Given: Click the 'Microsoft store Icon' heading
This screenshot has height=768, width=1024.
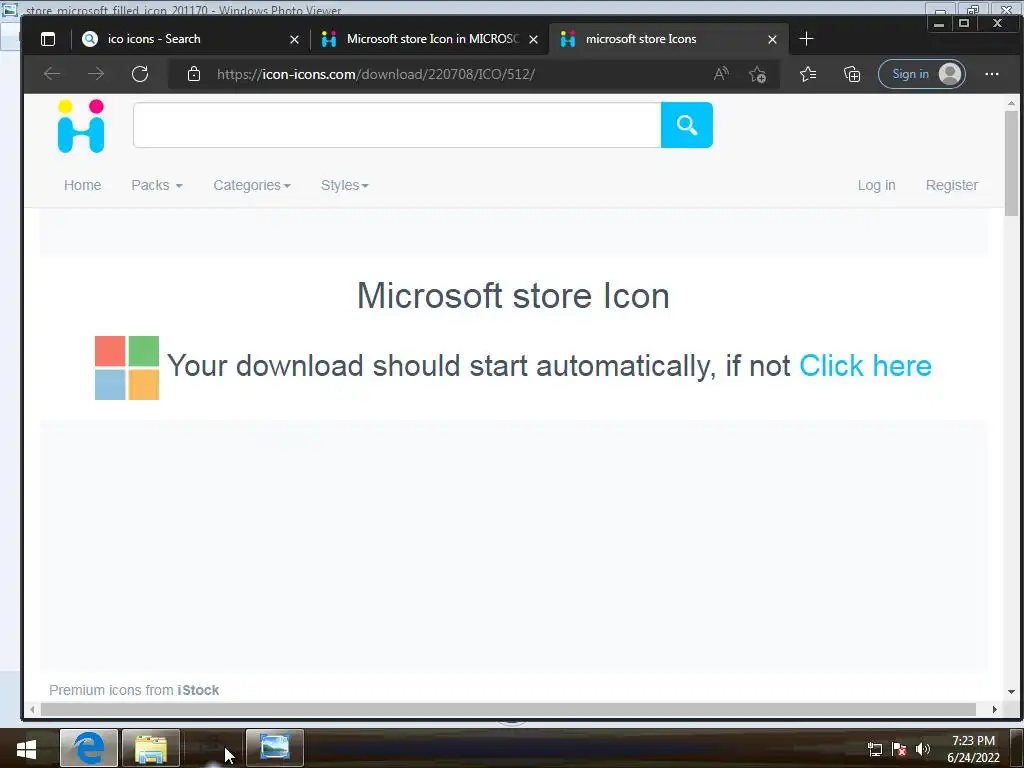Looking at the screenshot, I should tap(513, 296).
